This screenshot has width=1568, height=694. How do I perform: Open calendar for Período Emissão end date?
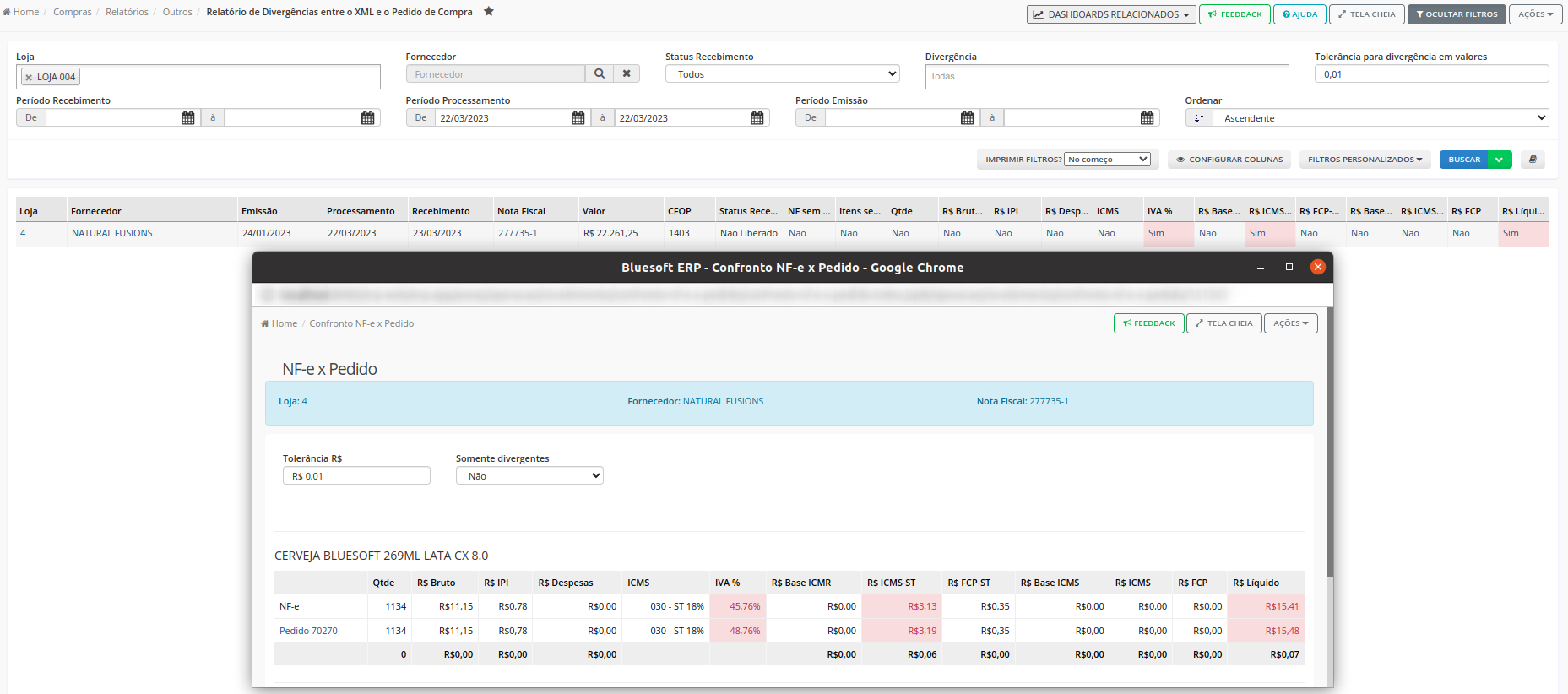1147,118
